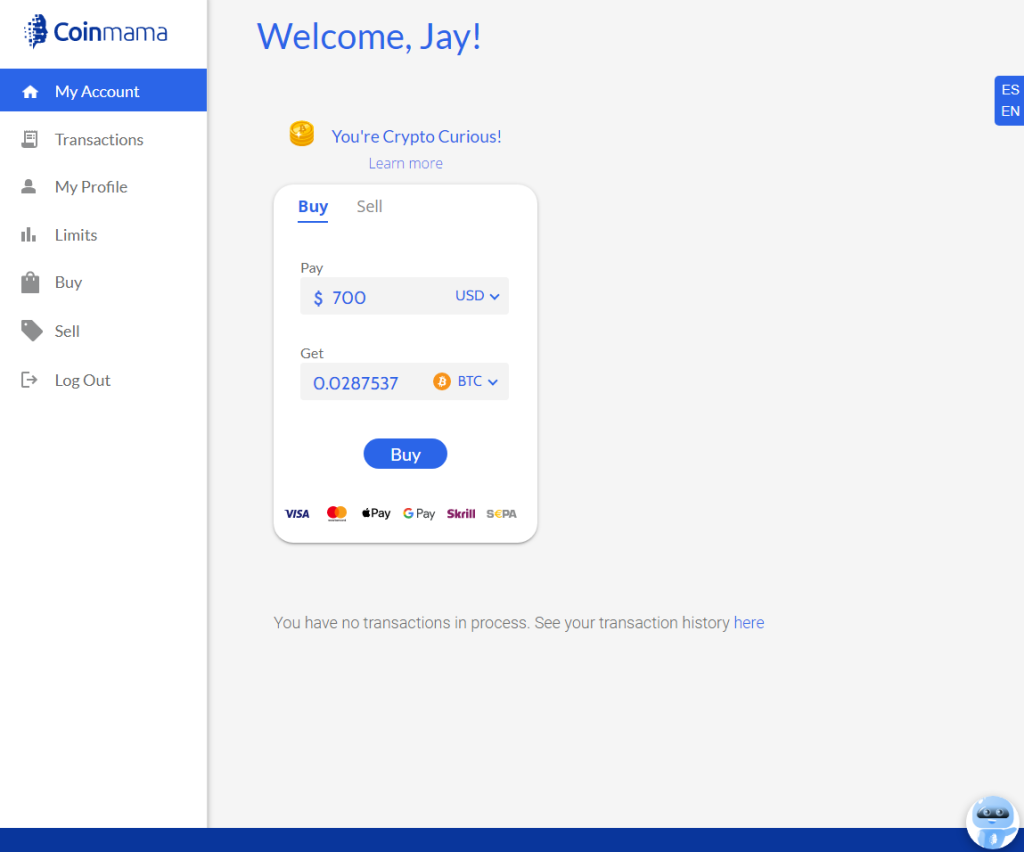Click the Mastercard payment icon

337,512
